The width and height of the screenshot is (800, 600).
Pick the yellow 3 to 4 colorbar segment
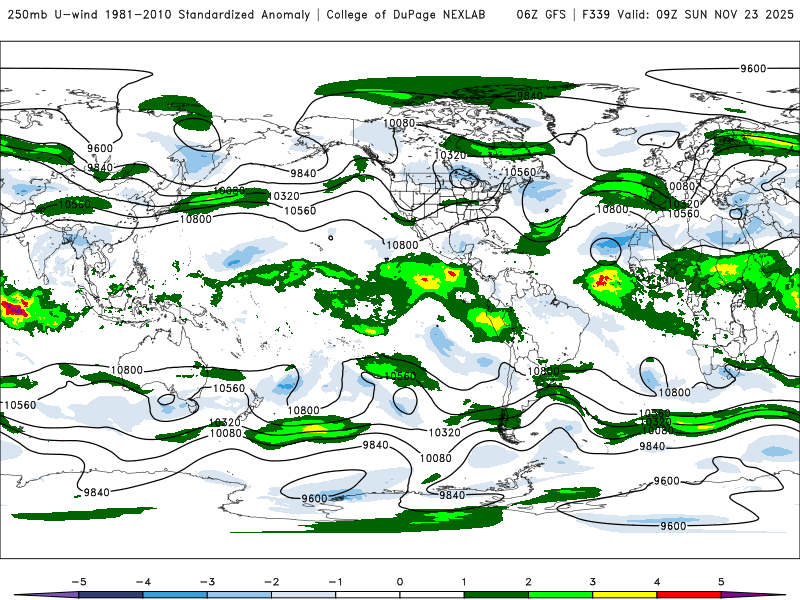tap(625, 595)
